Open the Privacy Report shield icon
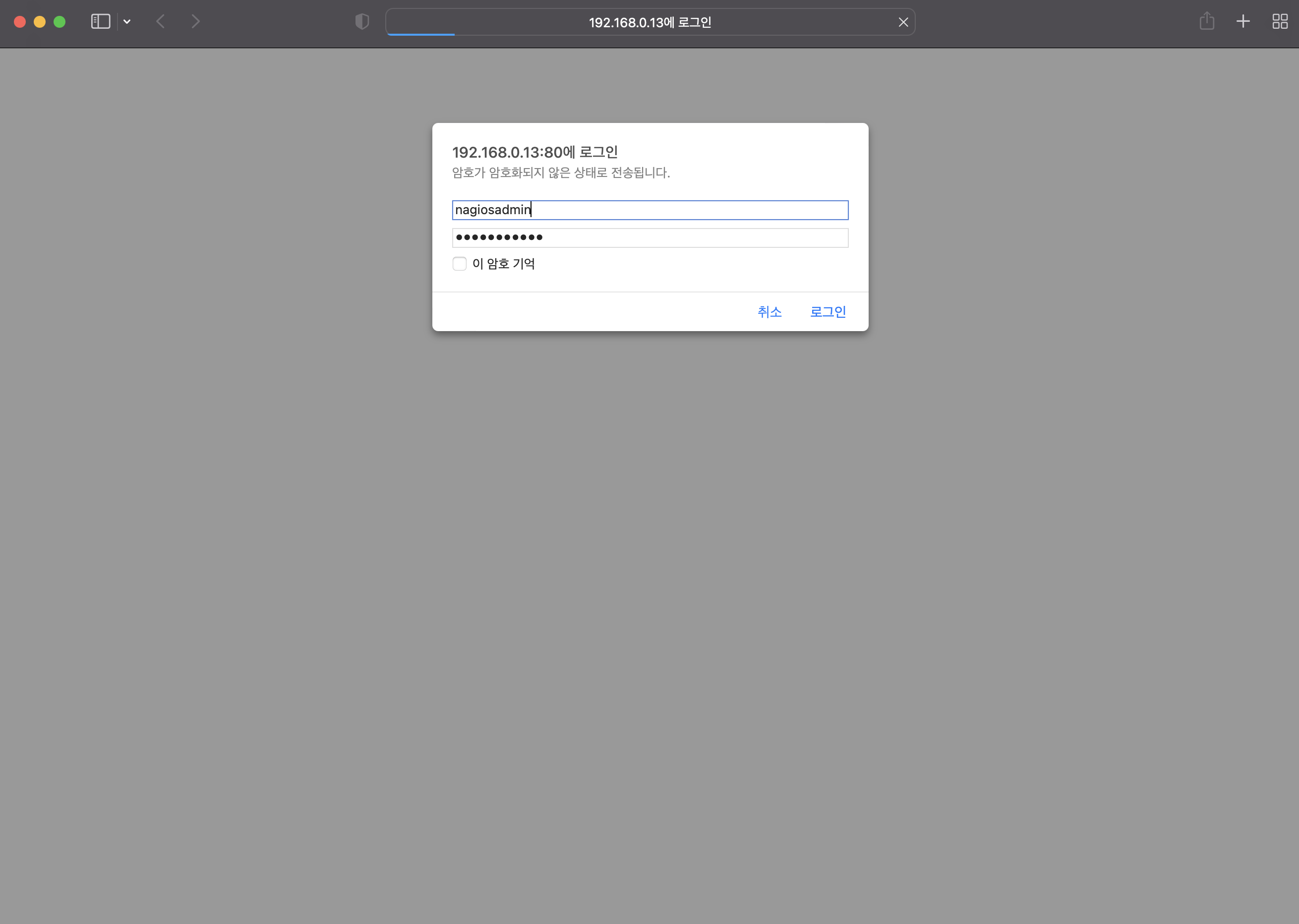Image resolution: width=1299 pixels, height=924 pixels. tap(362, 22)
